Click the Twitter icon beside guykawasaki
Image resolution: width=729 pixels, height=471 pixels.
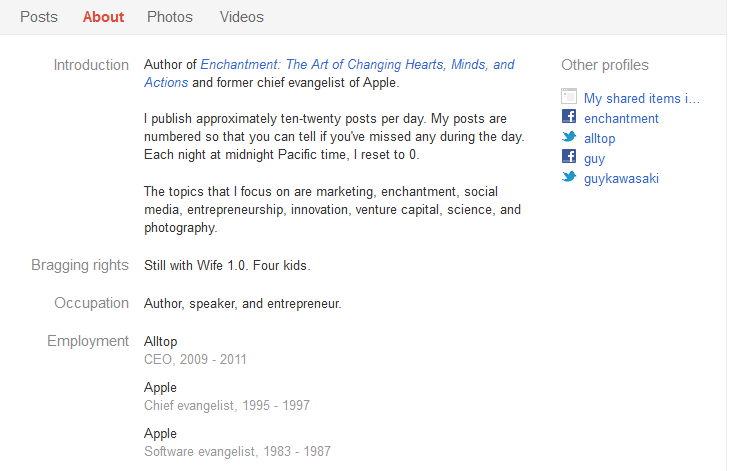569,178
